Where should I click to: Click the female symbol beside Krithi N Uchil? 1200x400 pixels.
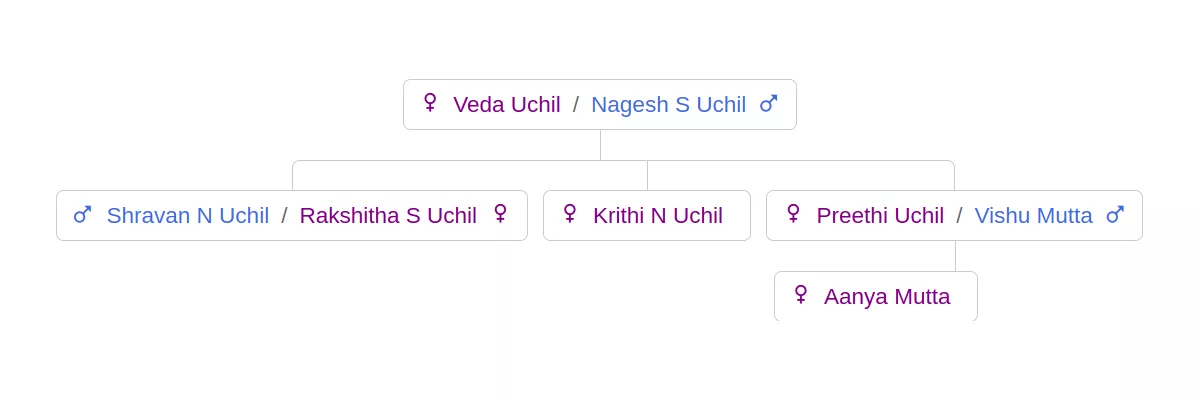(570, 214)
